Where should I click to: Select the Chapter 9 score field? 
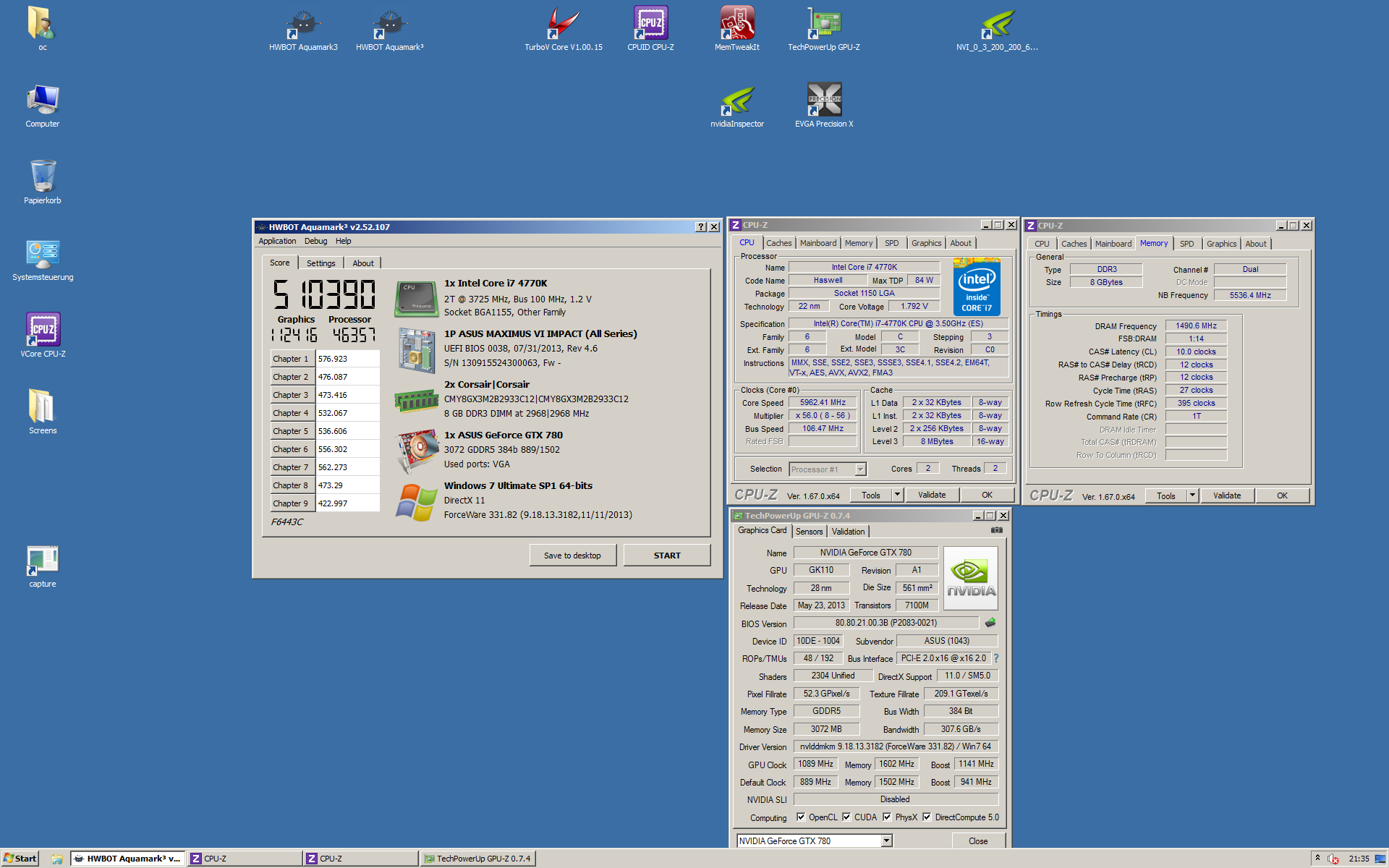click(x=347, y=503)
